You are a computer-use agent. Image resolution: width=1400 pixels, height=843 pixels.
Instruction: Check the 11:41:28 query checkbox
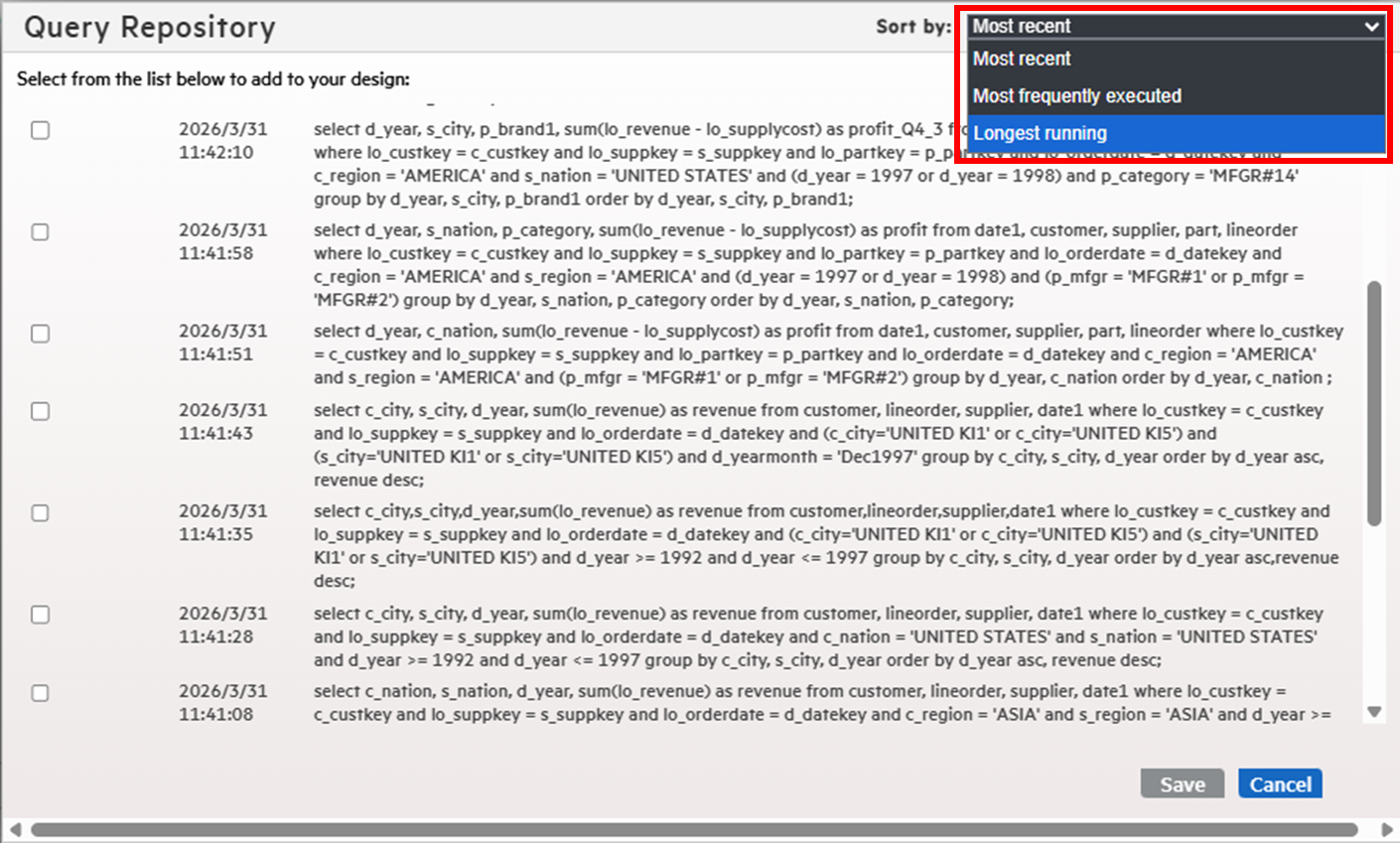(40, 615)
